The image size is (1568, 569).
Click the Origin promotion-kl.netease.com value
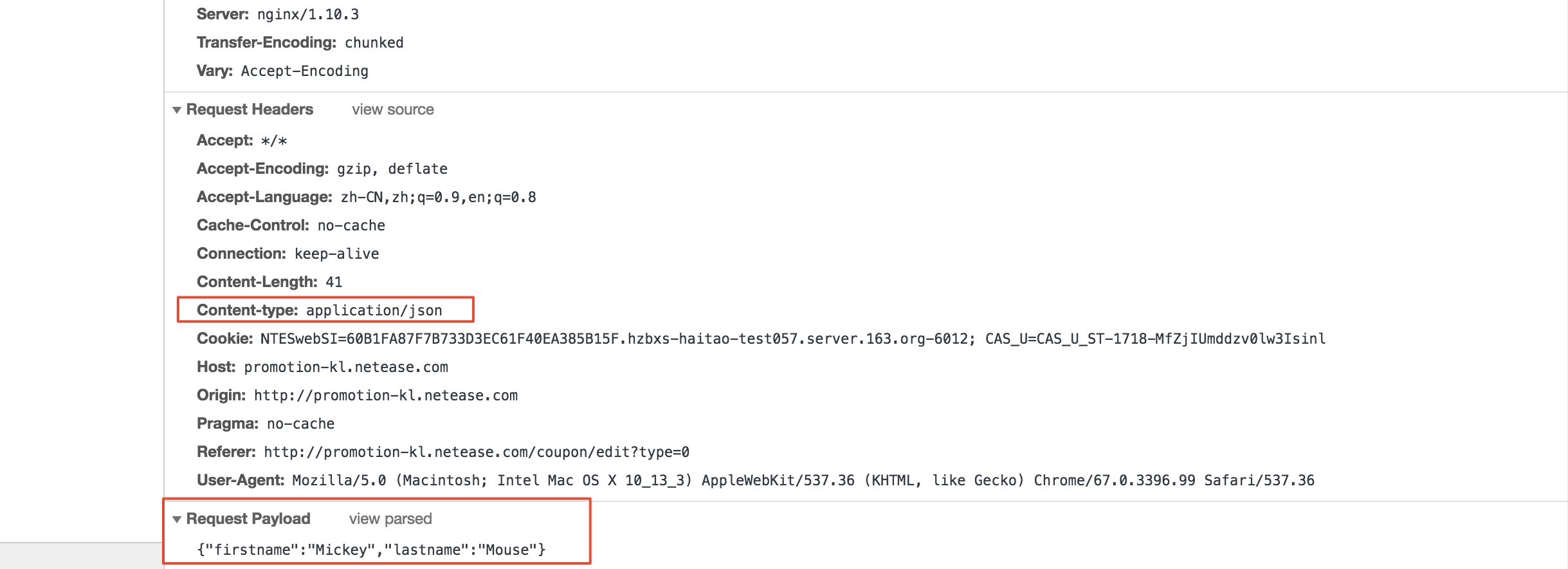pyautogui.click(x=386, y=395)
